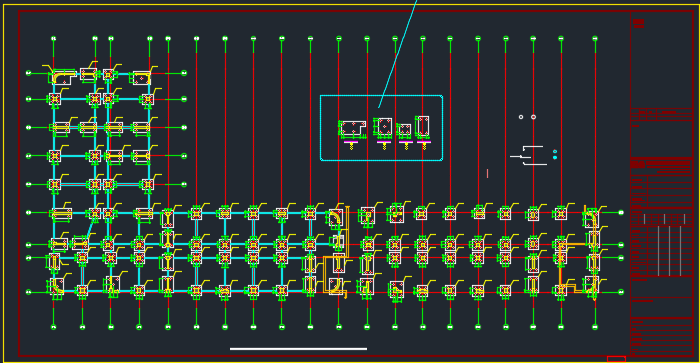The height and width of the screenshot is (363, 700).
Task: Pick the cyan leader line above the detail box
Action: pyautogui.click(x=397, y=54)
